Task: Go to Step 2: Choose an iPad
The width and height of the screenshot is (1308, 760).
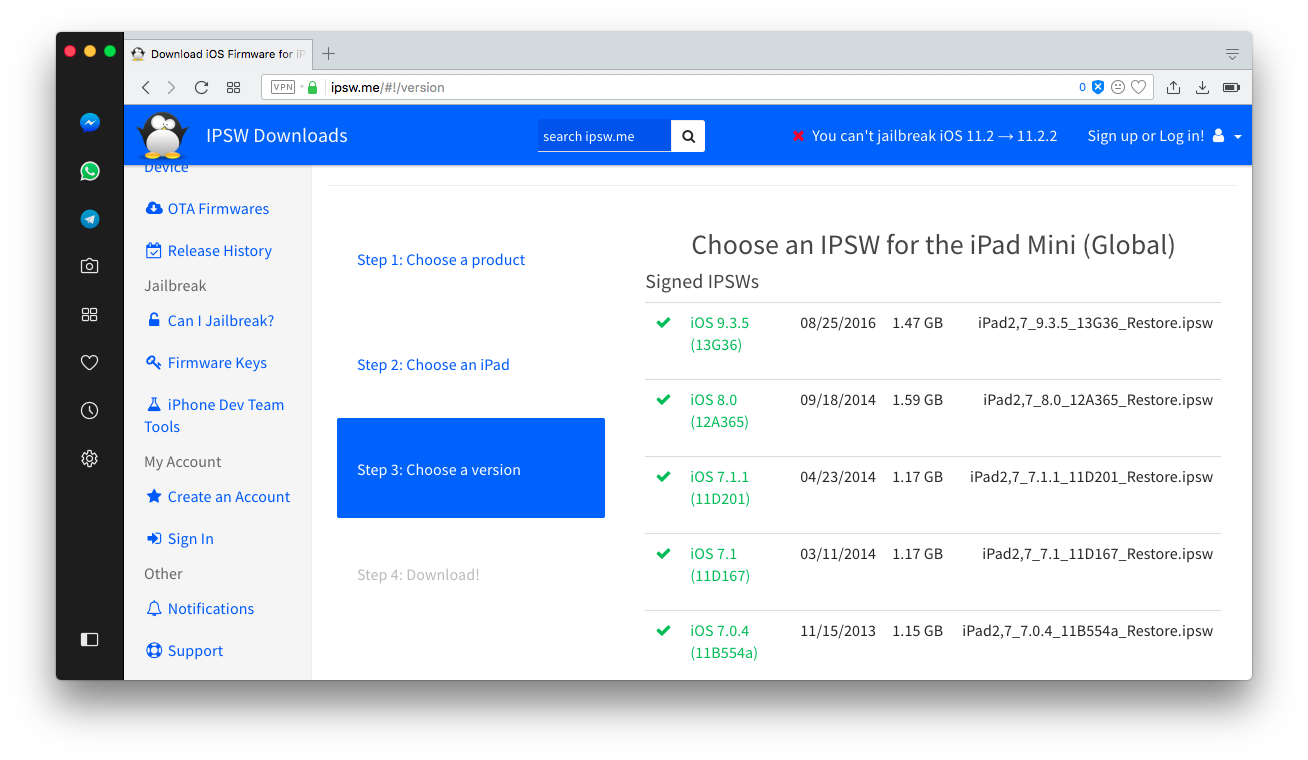Action: 433,365
